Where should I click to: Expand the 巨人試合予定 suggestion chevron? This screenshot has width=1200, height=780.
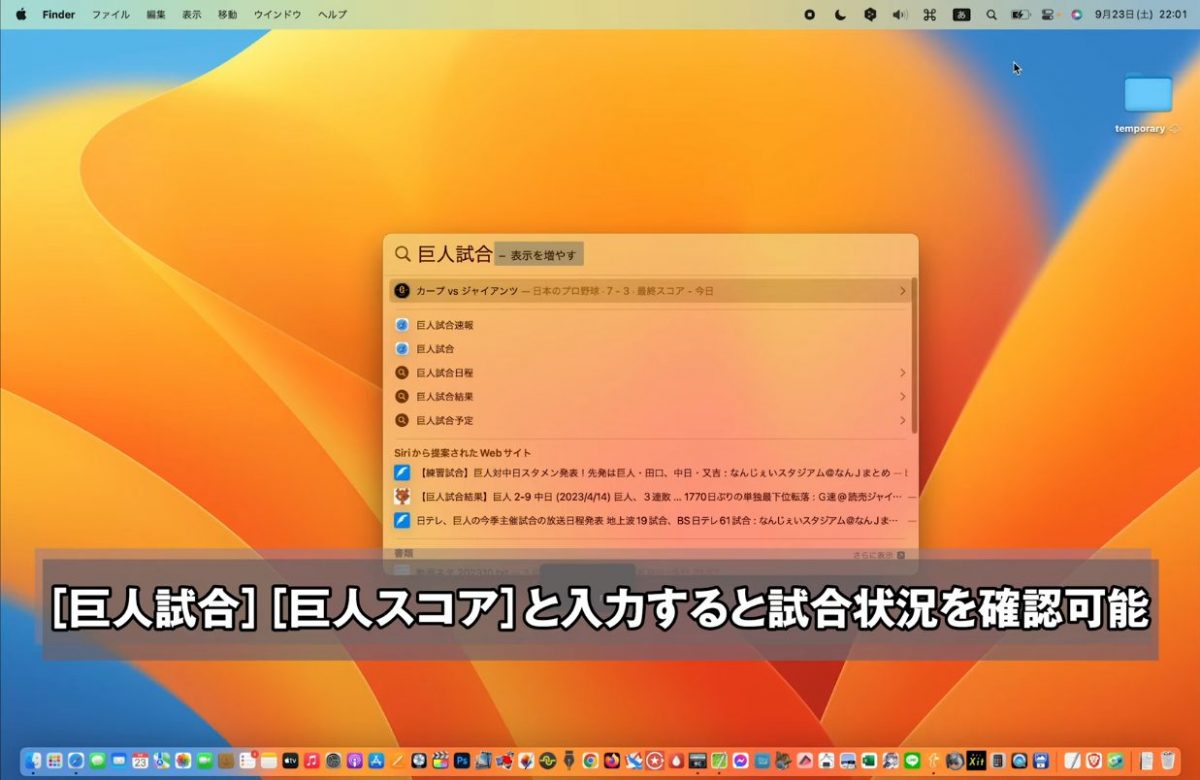click(902, 421)
